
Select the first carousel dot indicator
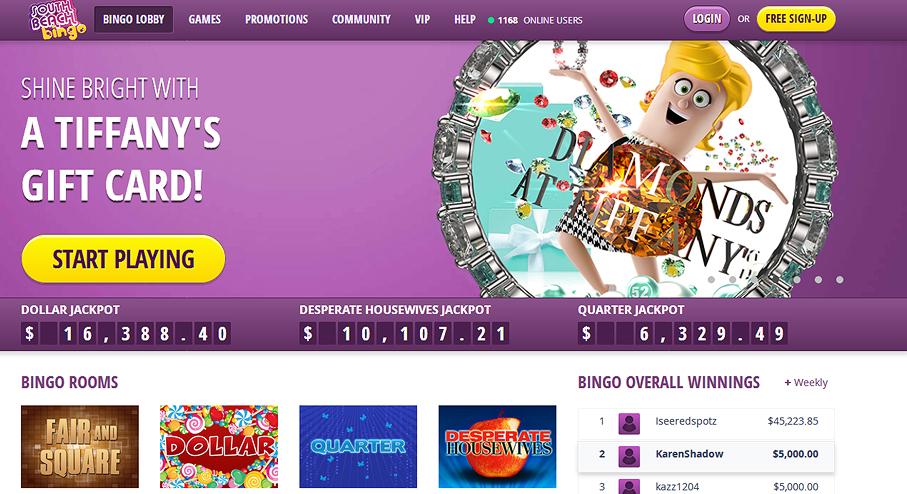(x=711, y=279)
